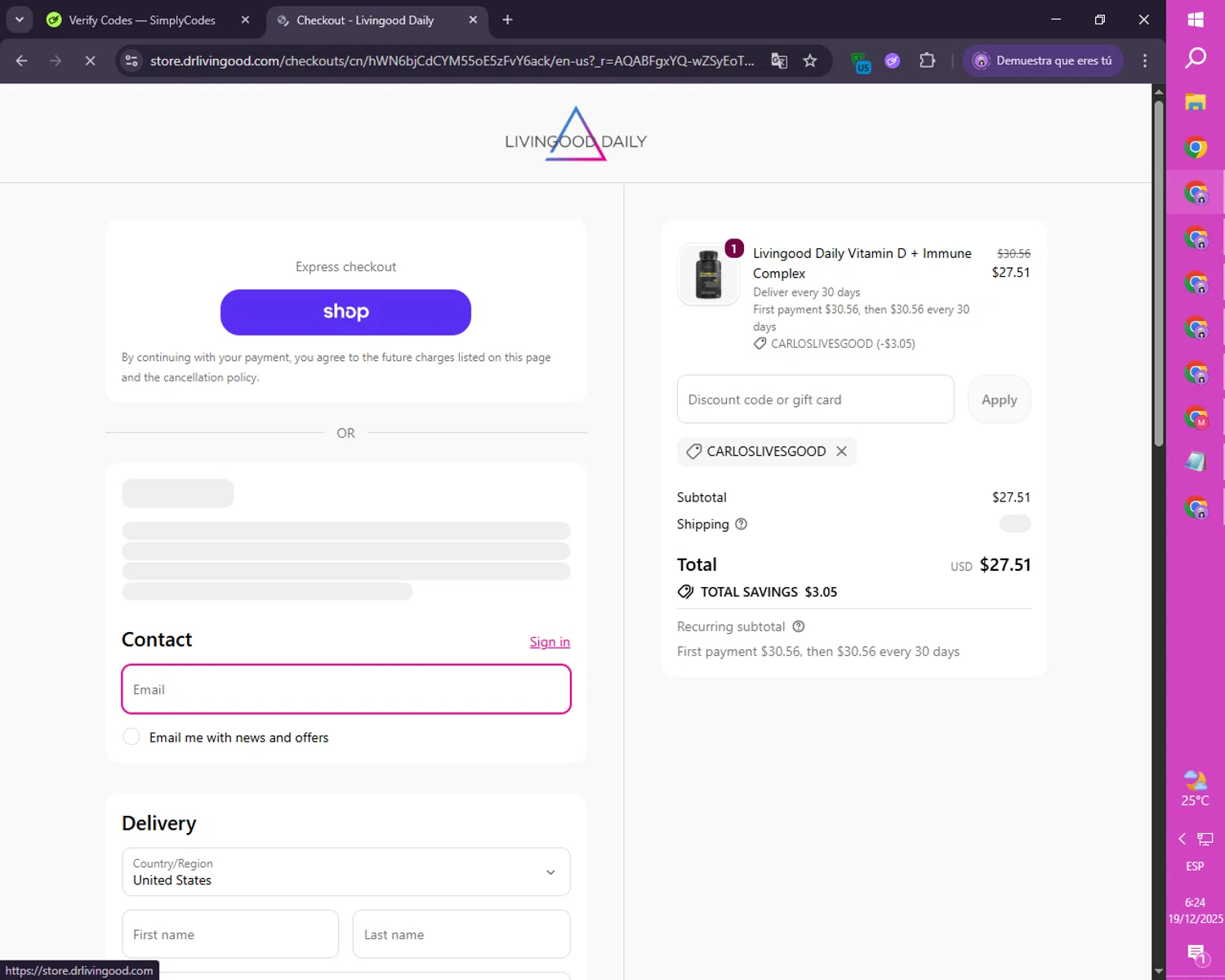The width and height of the screenshot is (1225, 980).
Task: Open the Recurring subtotal help icon
Action: (799, 626)
